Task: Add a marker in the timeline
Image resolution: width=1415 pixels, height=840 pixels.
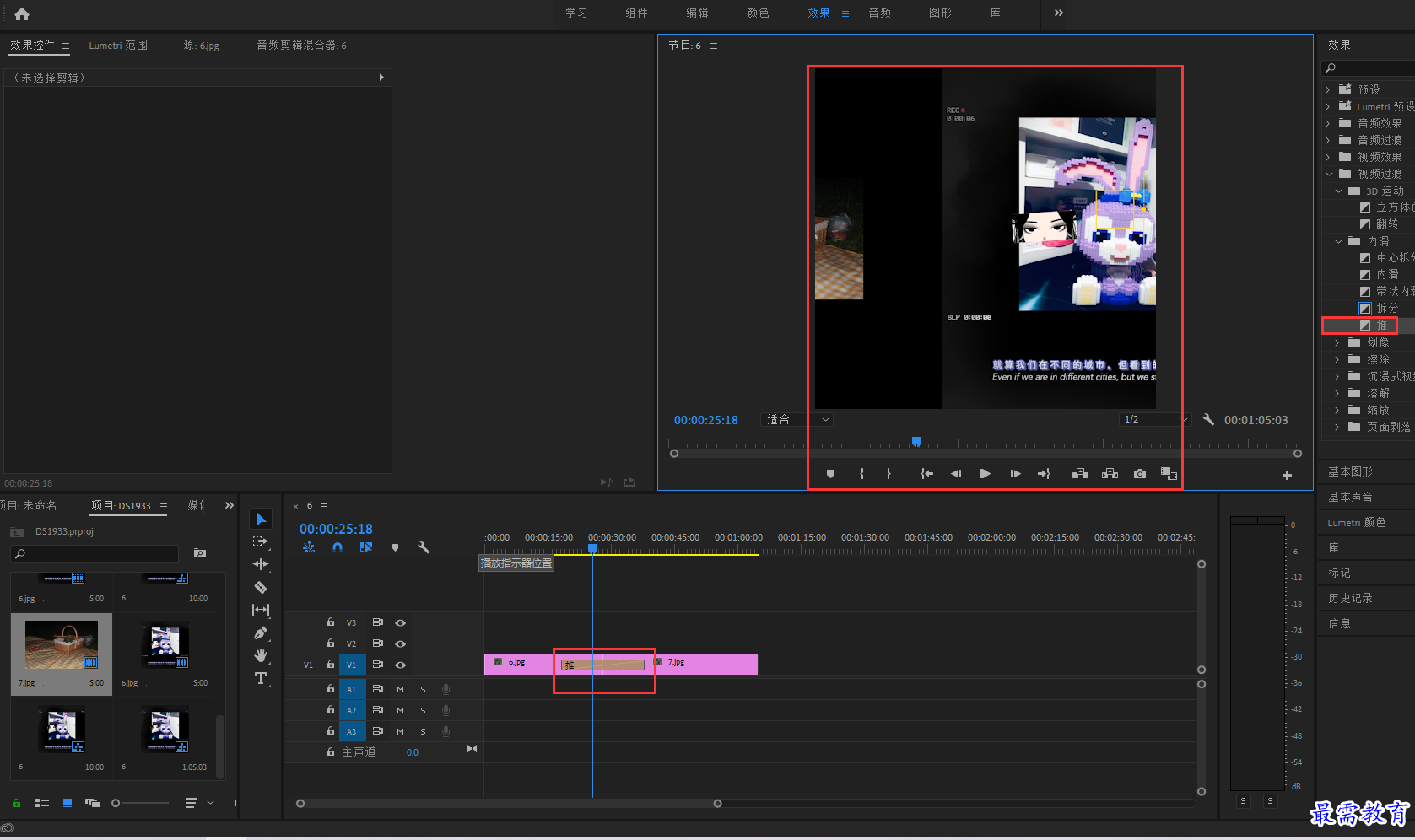Action: pos(395,547)
